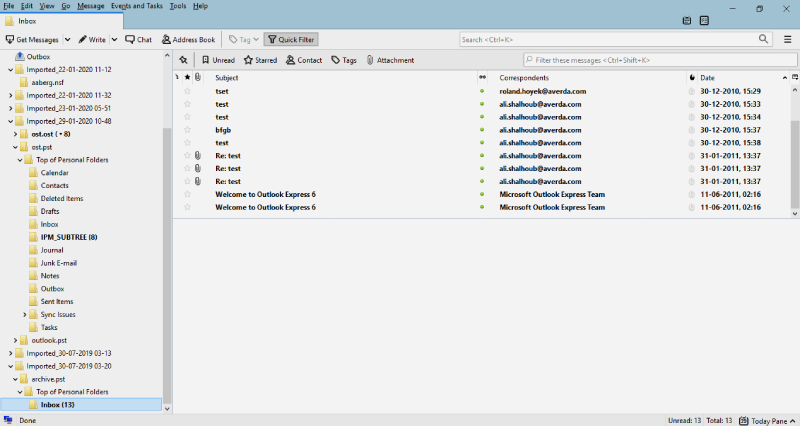This screenshot has width=800, height=426.
Task: Open the message from roland.hoyek@averda.com
Action: (543, 91)
